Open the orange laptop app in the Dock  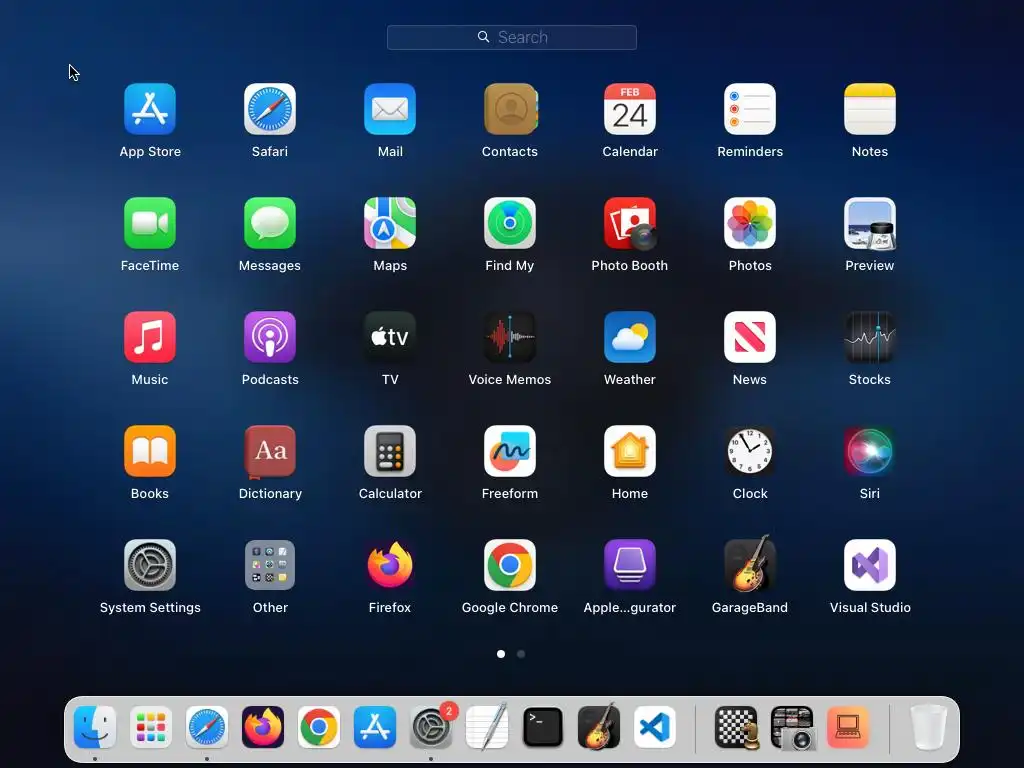tap(848, 727)
